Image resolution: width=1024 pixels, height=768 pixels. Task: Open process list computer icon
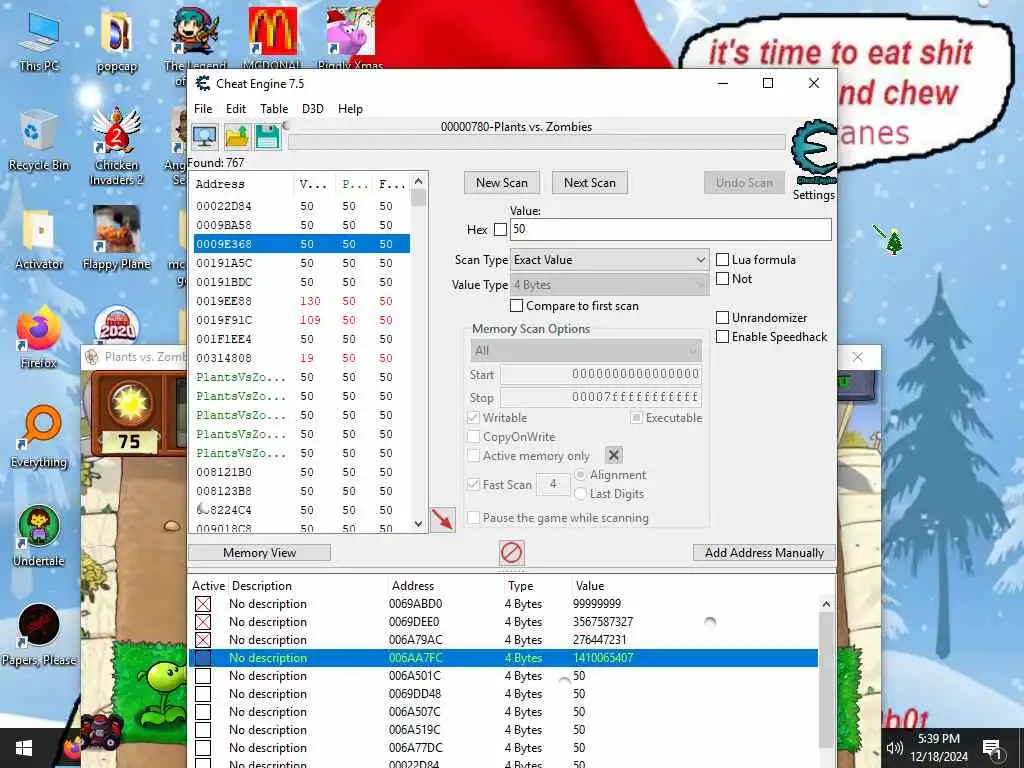pyautogui.click(x=204, y=137)
